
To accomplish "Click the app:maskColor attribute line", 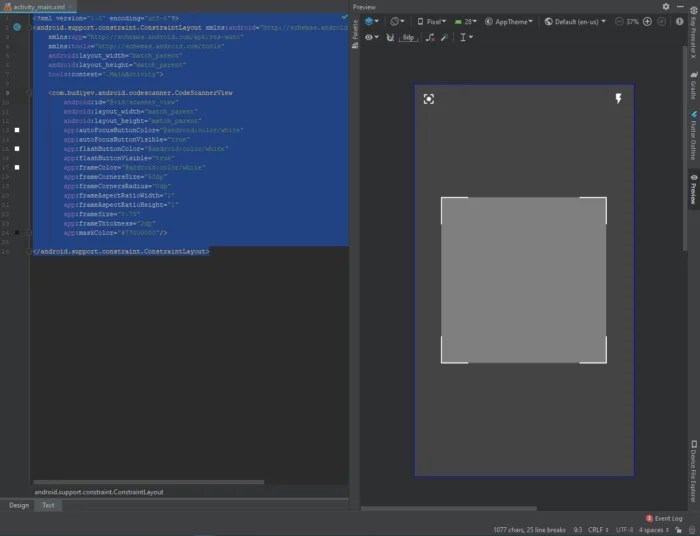I will 115,233.
